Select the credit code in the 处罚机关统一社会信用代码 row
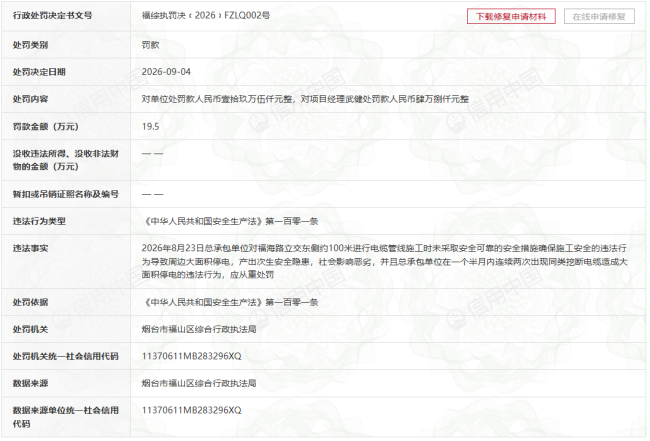This screenshot has width=650, height=441. point(192,356)
